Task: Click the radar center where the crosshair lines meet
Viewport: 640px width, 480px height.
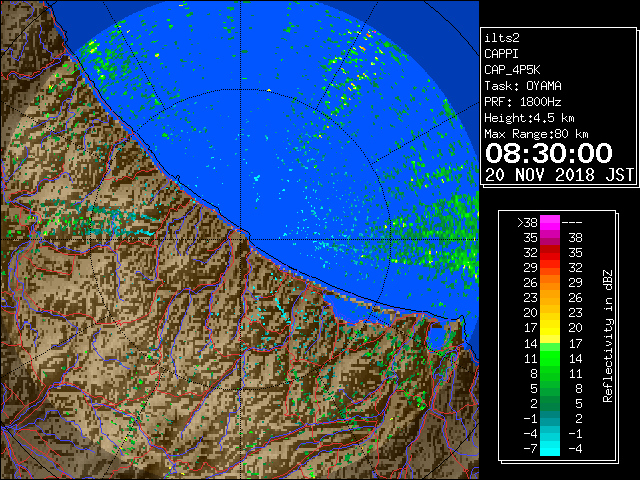Action: (240, 239)
